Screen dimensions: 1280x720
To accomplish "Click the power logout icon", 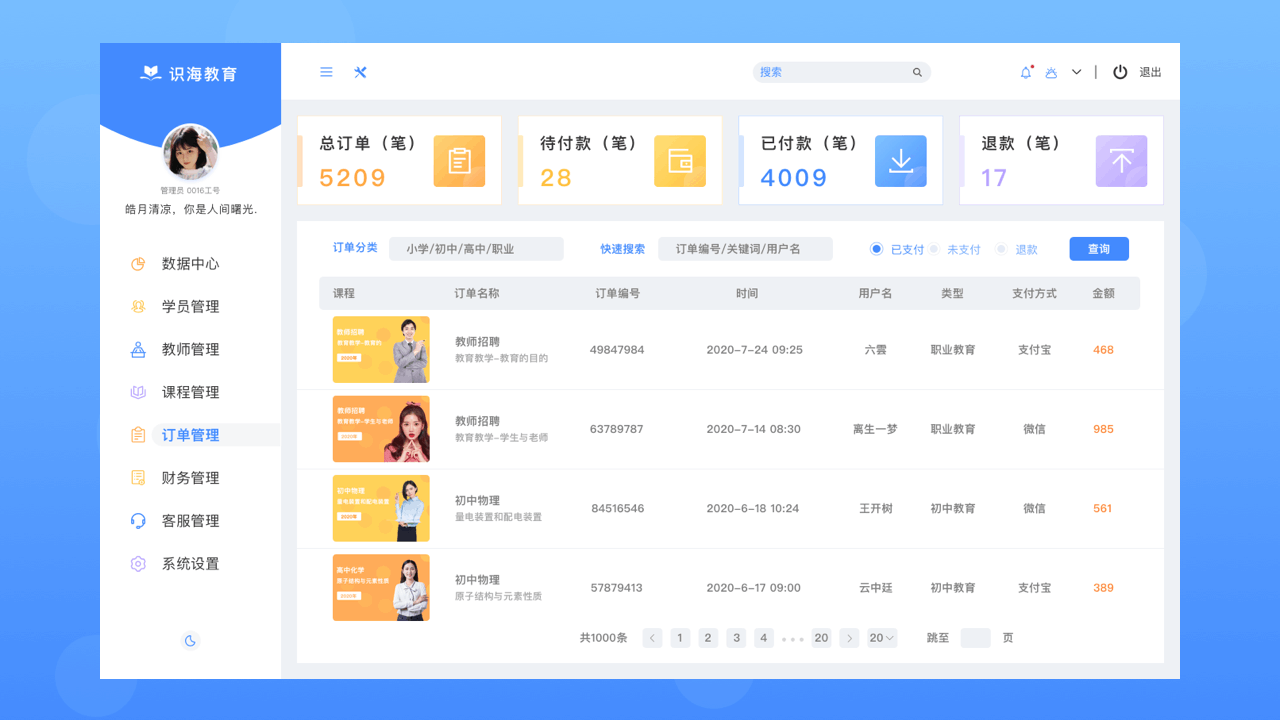I will pyautogui.click(x=1120, y=71).
